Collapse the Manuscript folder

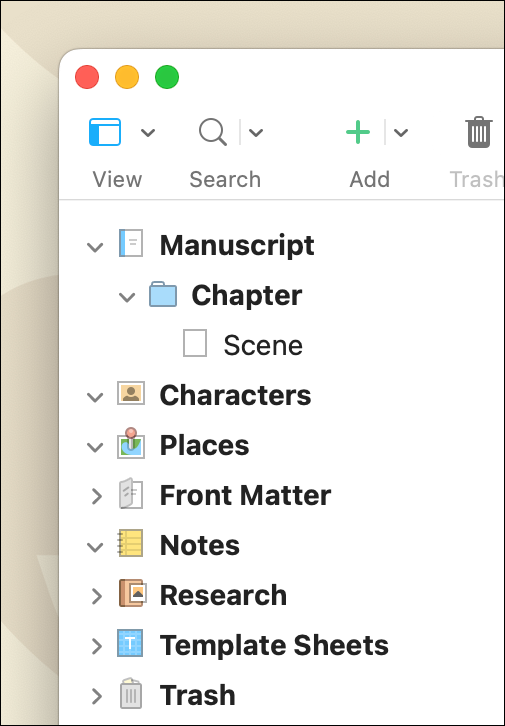(x=95, y=247)
